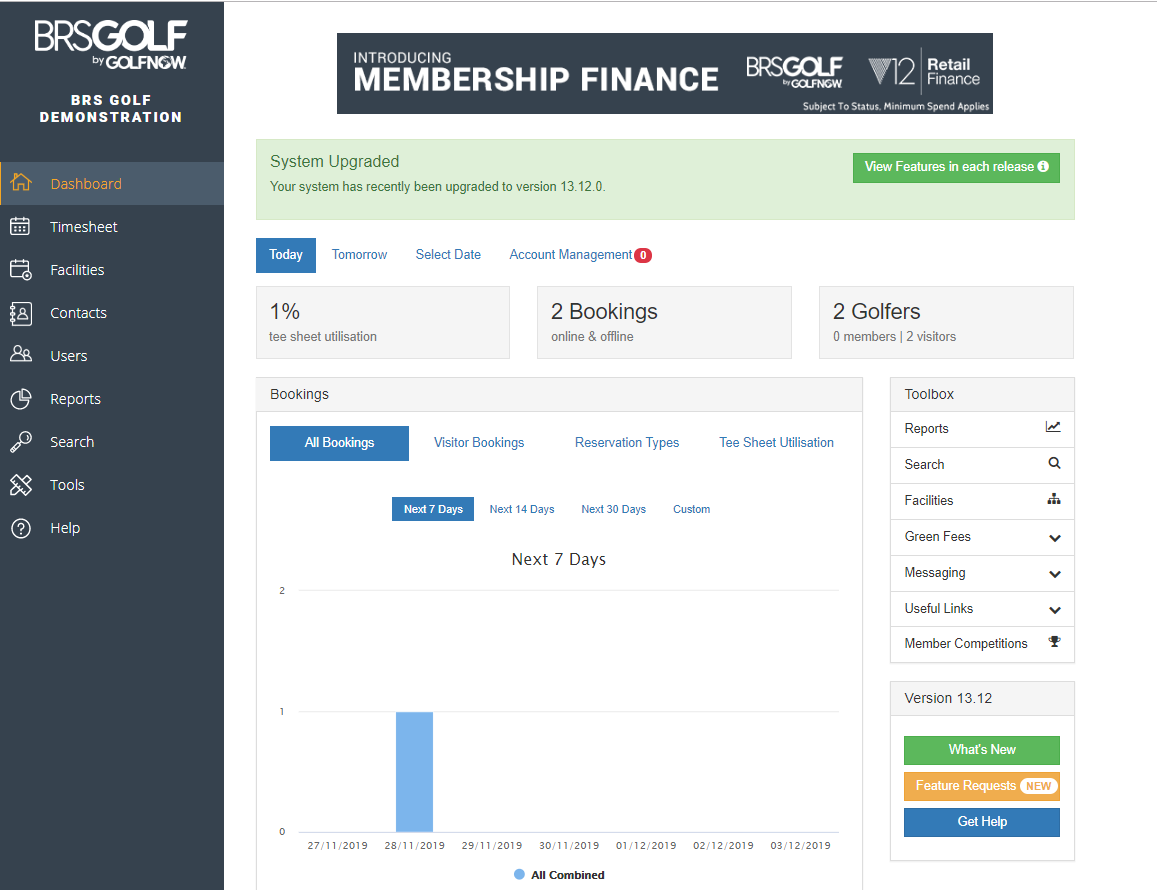Open the Contacts menu item

coord(112,313)
